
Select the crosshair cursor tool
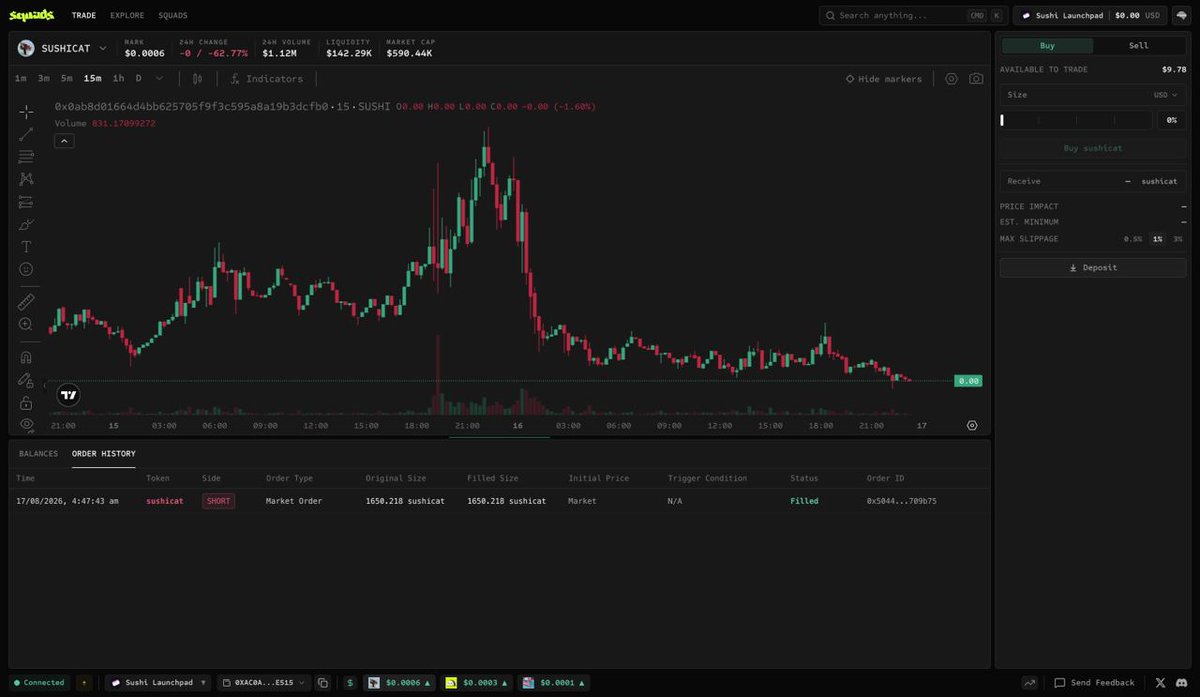click(x=26, y=111)
